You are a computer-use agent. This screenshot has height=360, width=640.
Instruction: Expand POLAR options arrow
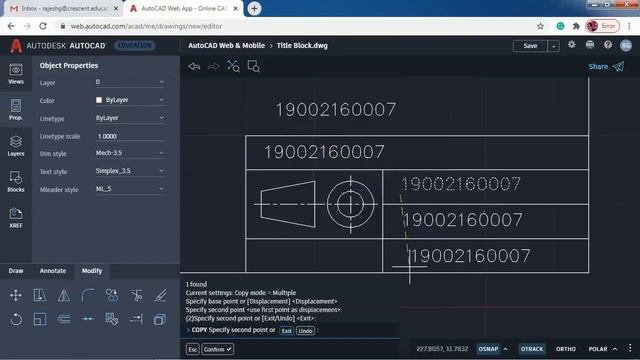pos(615,349)
